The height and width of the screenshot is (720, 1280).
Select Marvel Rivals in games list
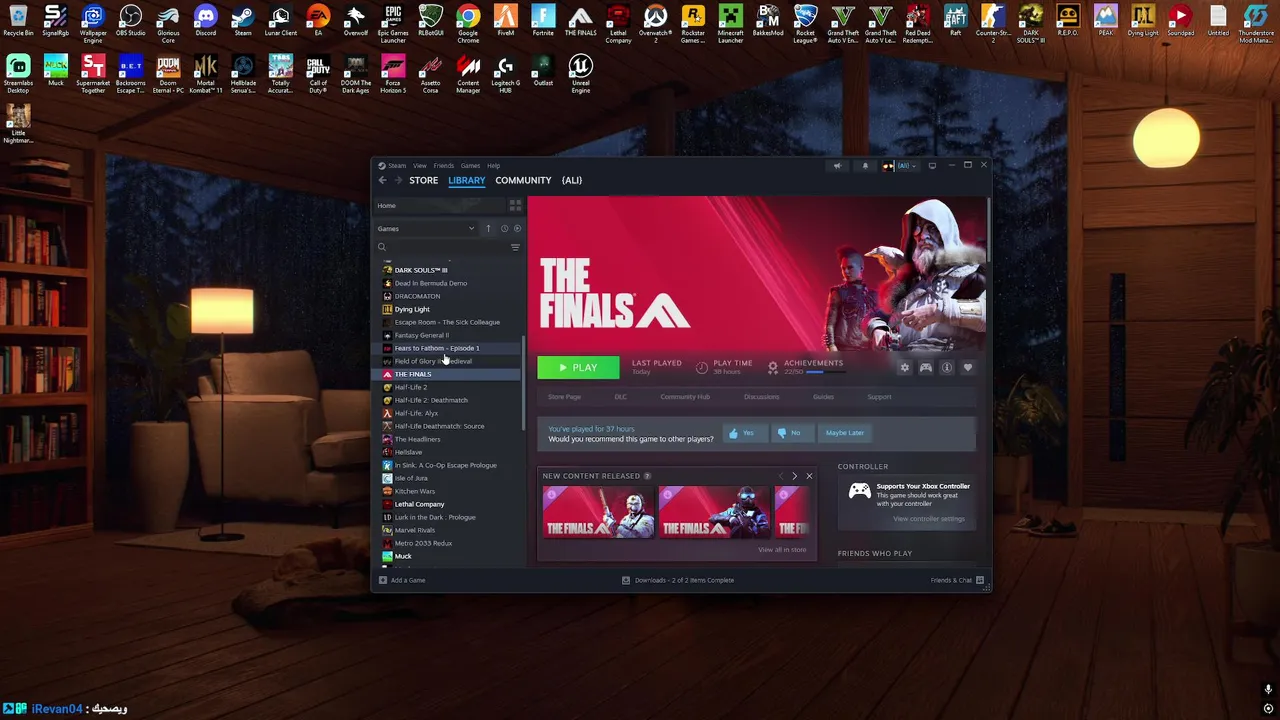click(414, 530)
